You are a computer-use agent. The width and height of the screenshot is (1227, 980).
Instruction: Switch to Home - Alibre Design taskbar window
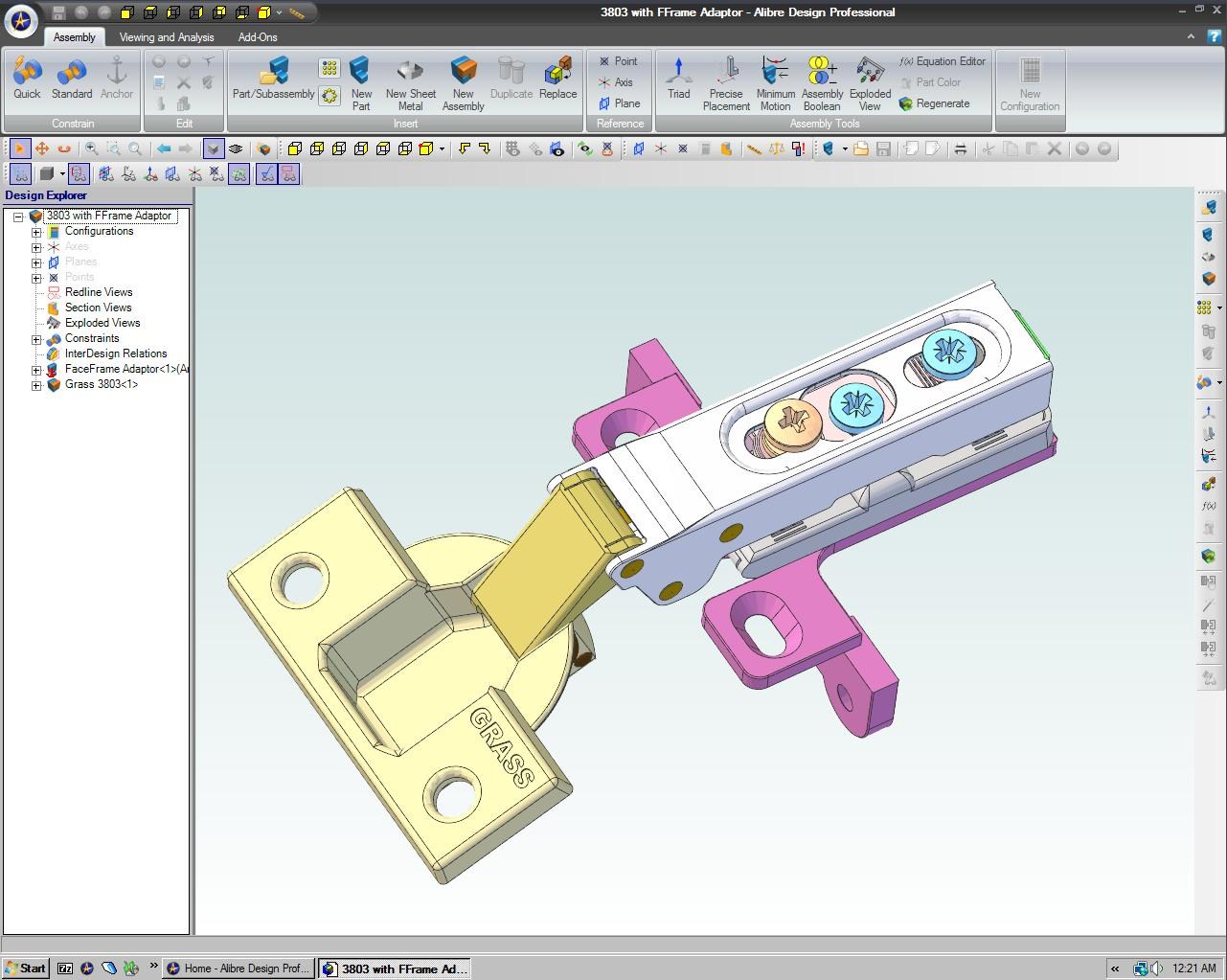coord(238,968)
